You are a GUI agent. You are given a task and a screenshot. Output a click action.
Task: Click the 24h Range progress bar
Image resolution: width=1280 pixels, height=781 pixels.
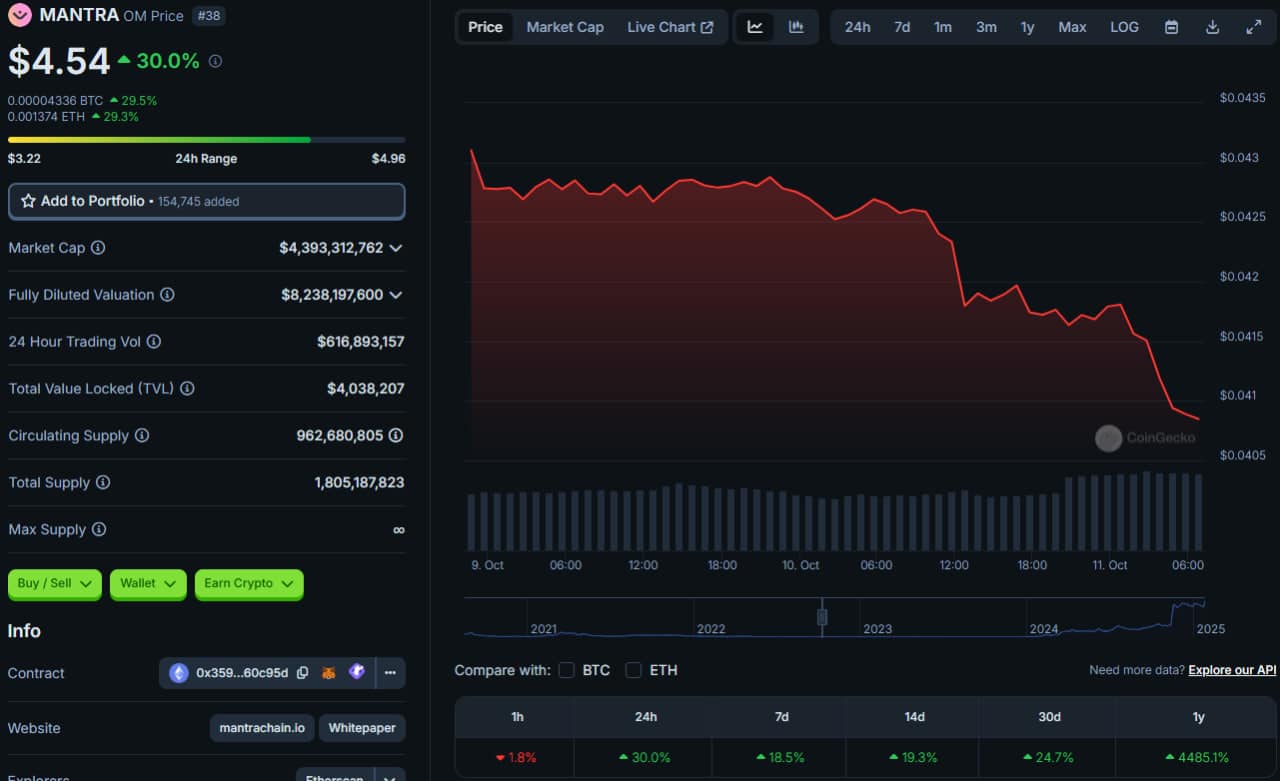pyautogui.click(x=207, y=140)
